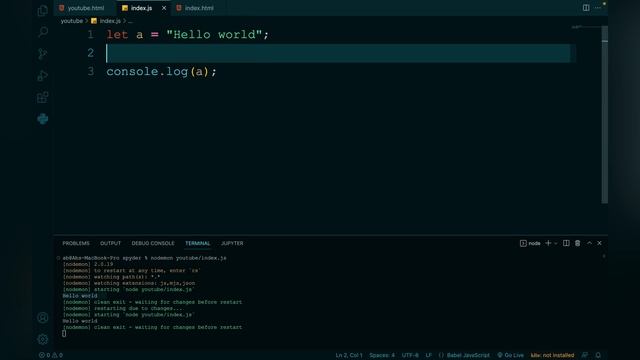This screenshot has height=360, width=640.
Task: Open the DEBUG CONSOLE panel tab
Action: pos(153,243)
